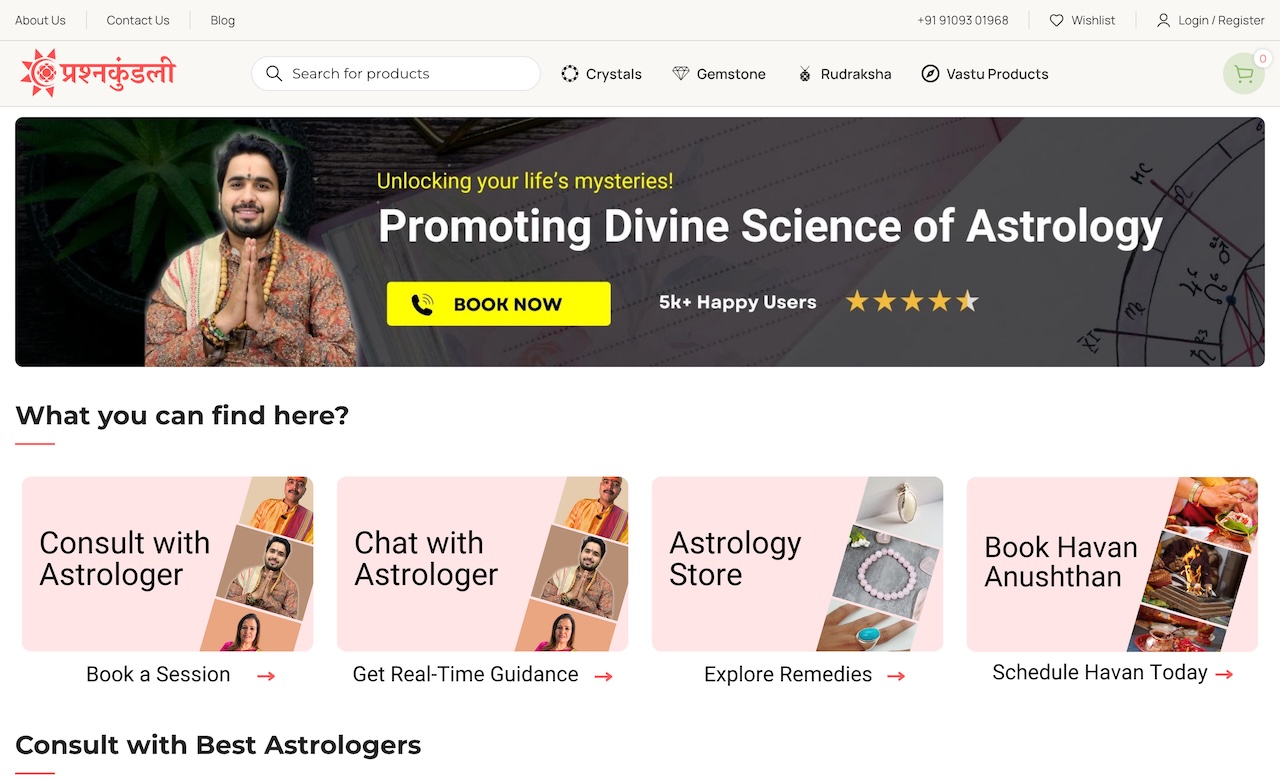Click the cart item count badge
This screenshot has height=780, width=1280.
click(x=1262, y=59)
